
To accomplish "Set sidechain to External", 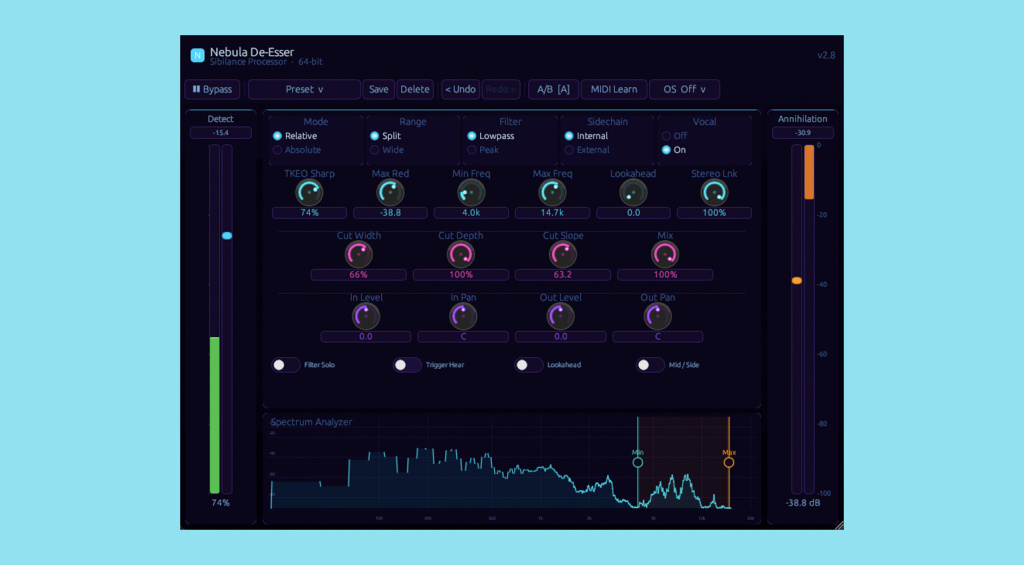I will [587, 150].
